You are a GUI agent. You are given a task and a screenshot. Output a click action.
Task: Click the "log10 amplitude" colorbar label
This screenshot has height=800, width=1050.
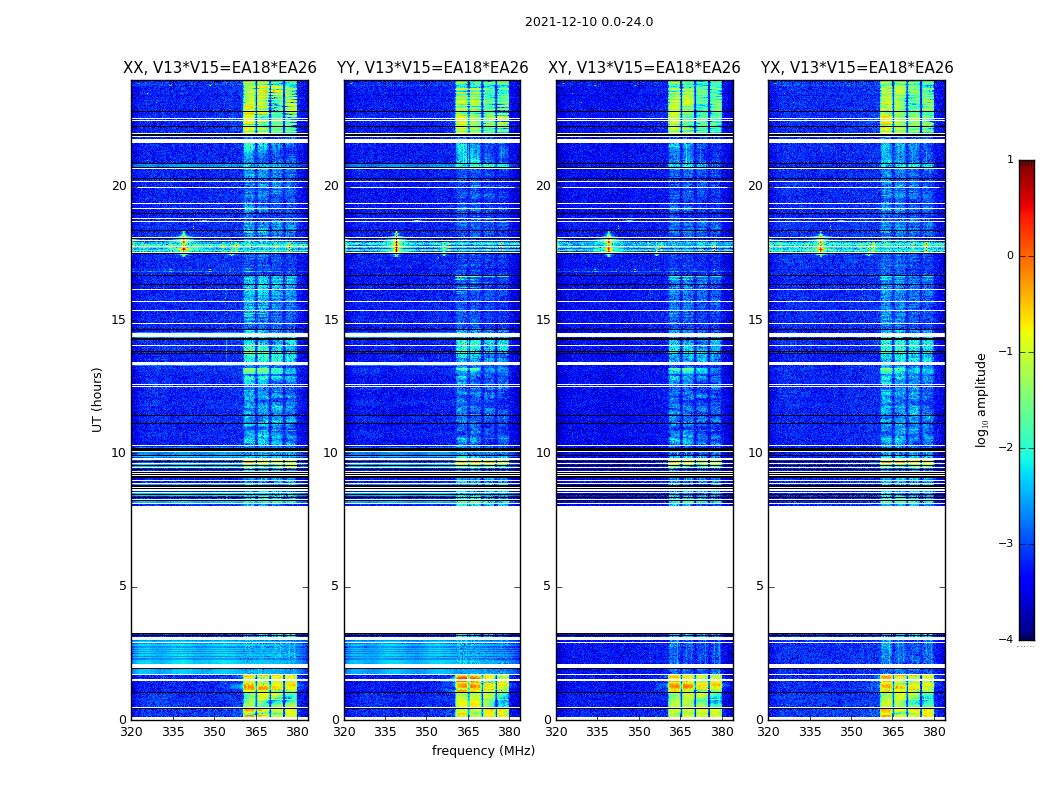(982, 399)
